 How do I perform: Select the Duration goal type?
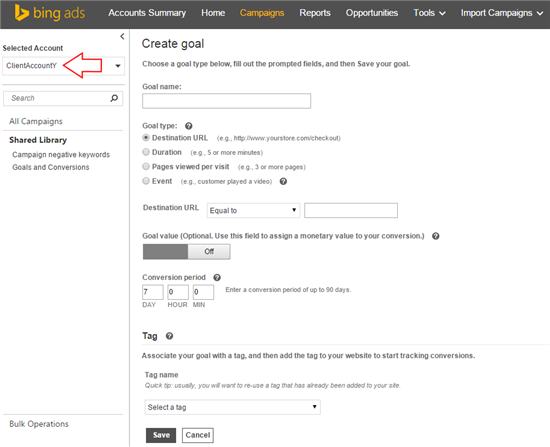146,152
